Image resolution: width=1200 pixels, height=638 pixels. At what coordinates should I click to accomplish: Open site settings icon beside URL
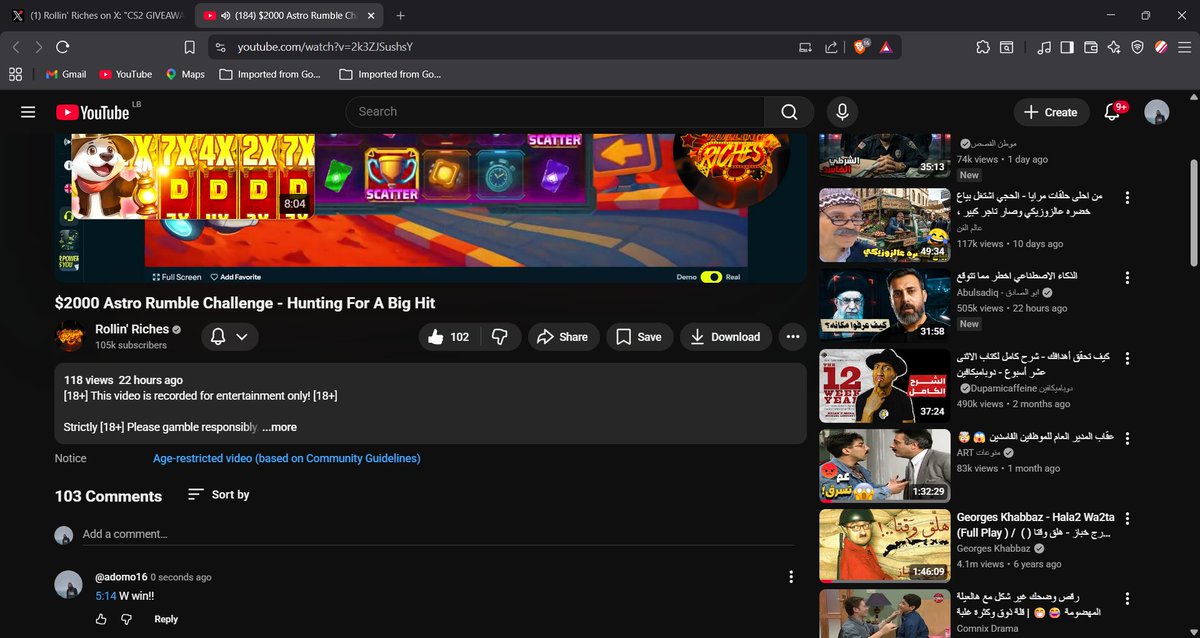[x=221, y=47]
